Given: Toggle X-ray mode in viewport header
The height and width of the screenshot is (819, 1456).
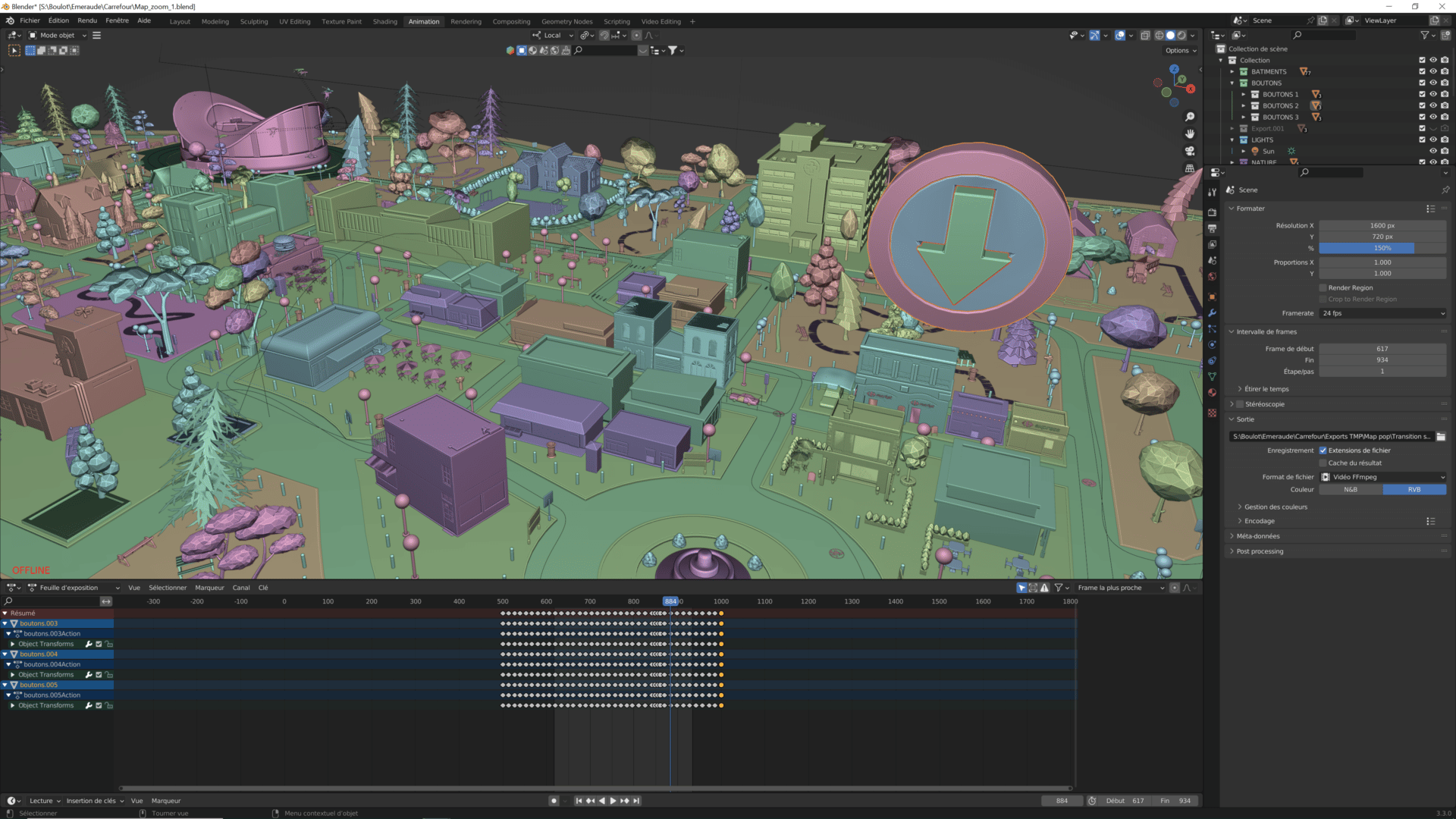Looking at the screenshot, I should 1145,36.
